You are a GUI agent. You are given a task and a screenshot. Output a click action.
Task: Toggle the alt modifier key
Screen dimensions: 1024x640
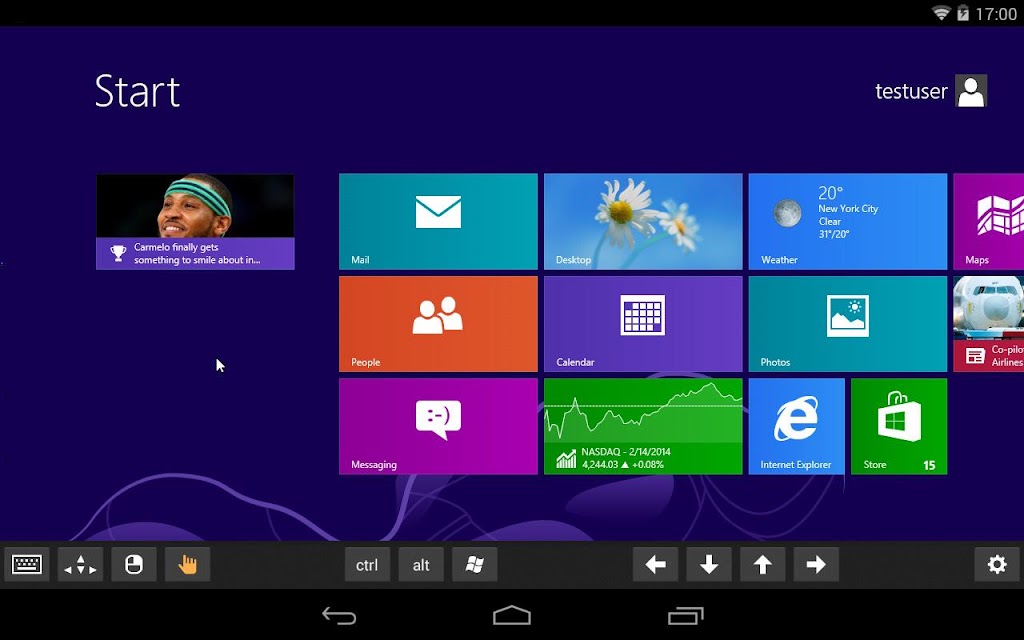[x=421, y=564]
